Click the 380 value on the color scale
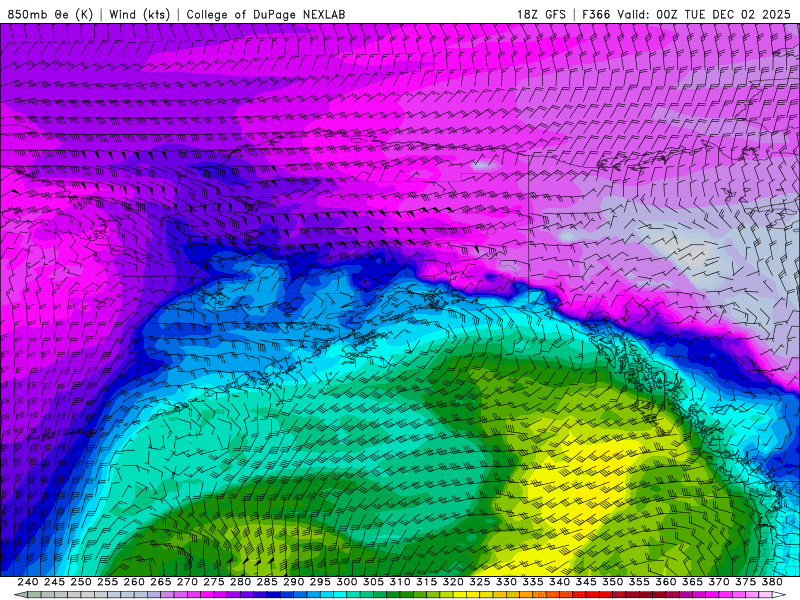 [x=772, y=582]
